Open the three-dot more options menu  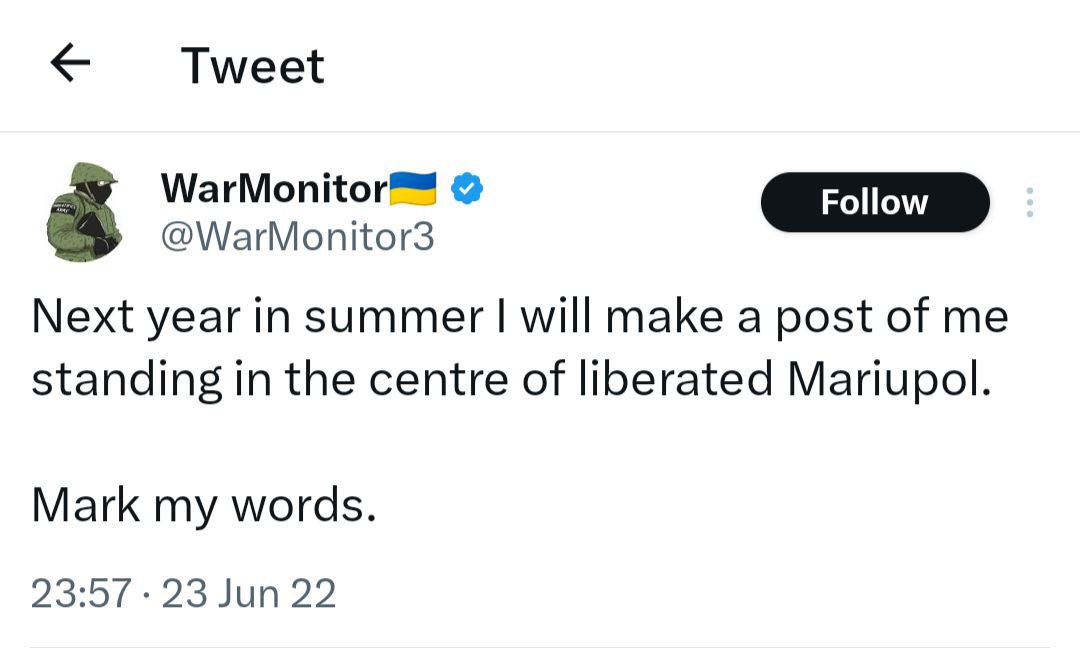1030,202
